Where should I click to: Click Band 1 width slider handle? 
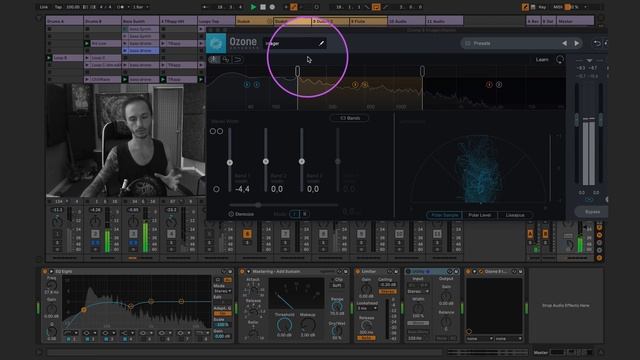(230, 162)
